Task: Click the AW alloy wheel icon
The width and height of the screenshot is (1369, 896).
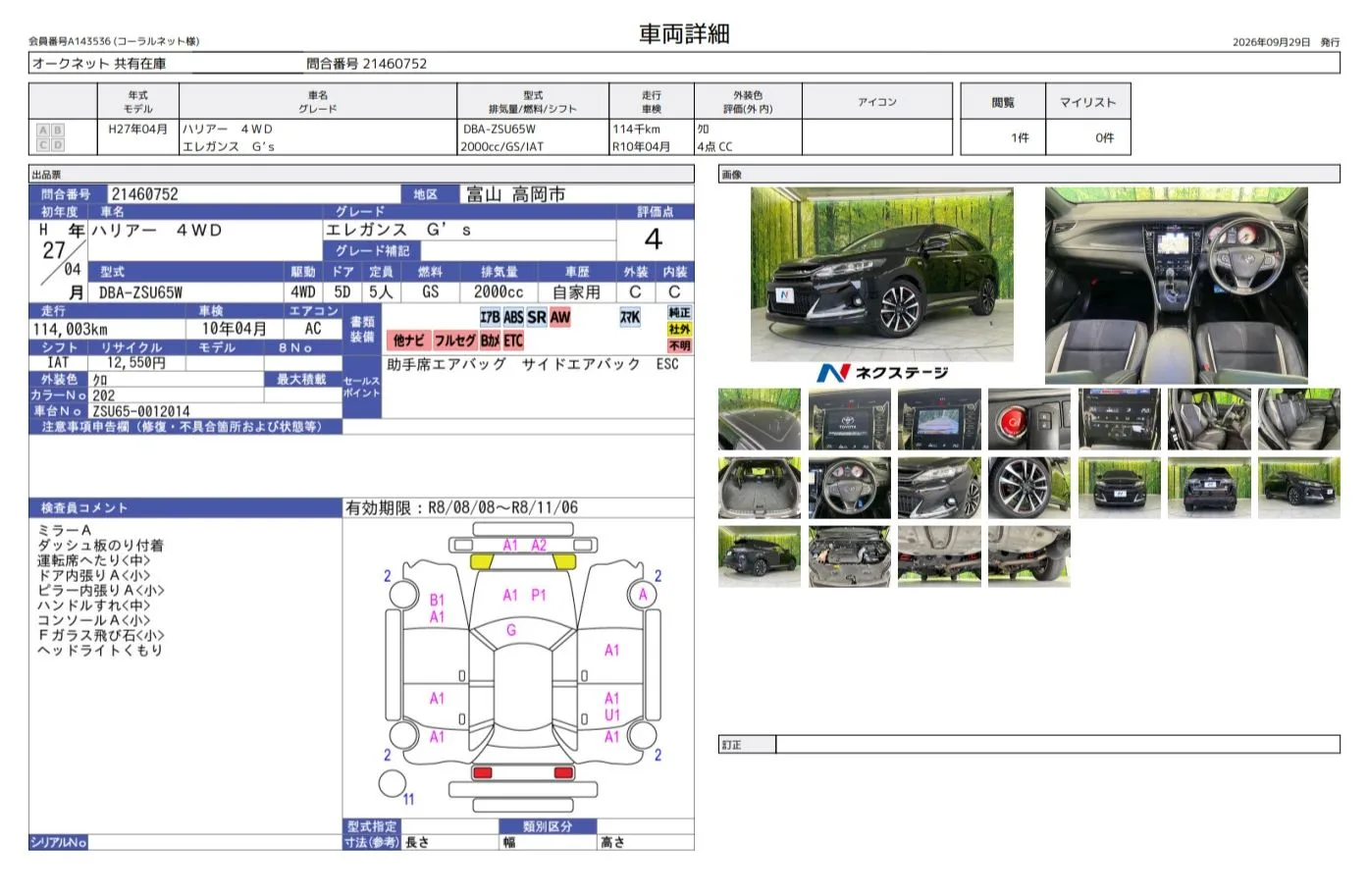Action: coord(559,317)
